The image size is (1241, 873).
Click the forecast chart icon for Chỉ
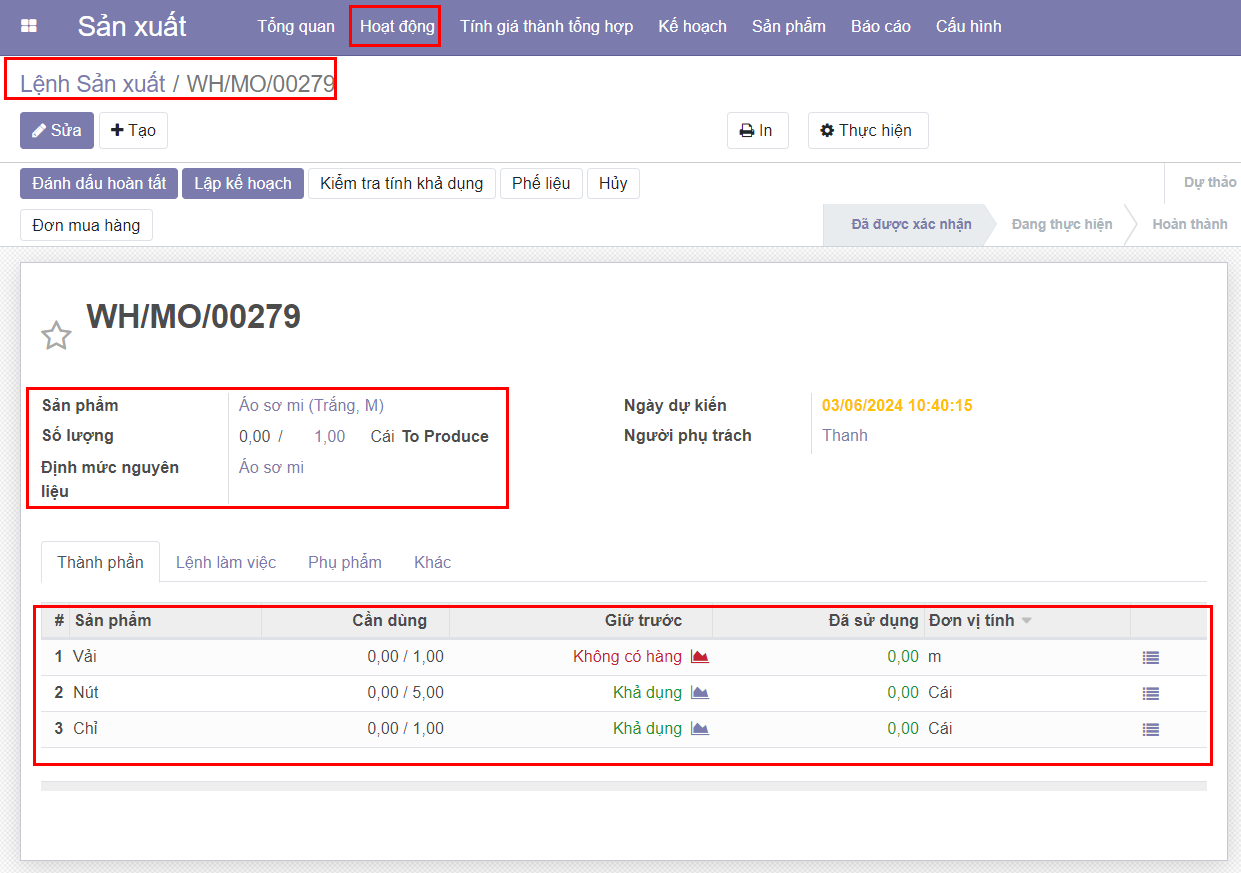point(700,729)
